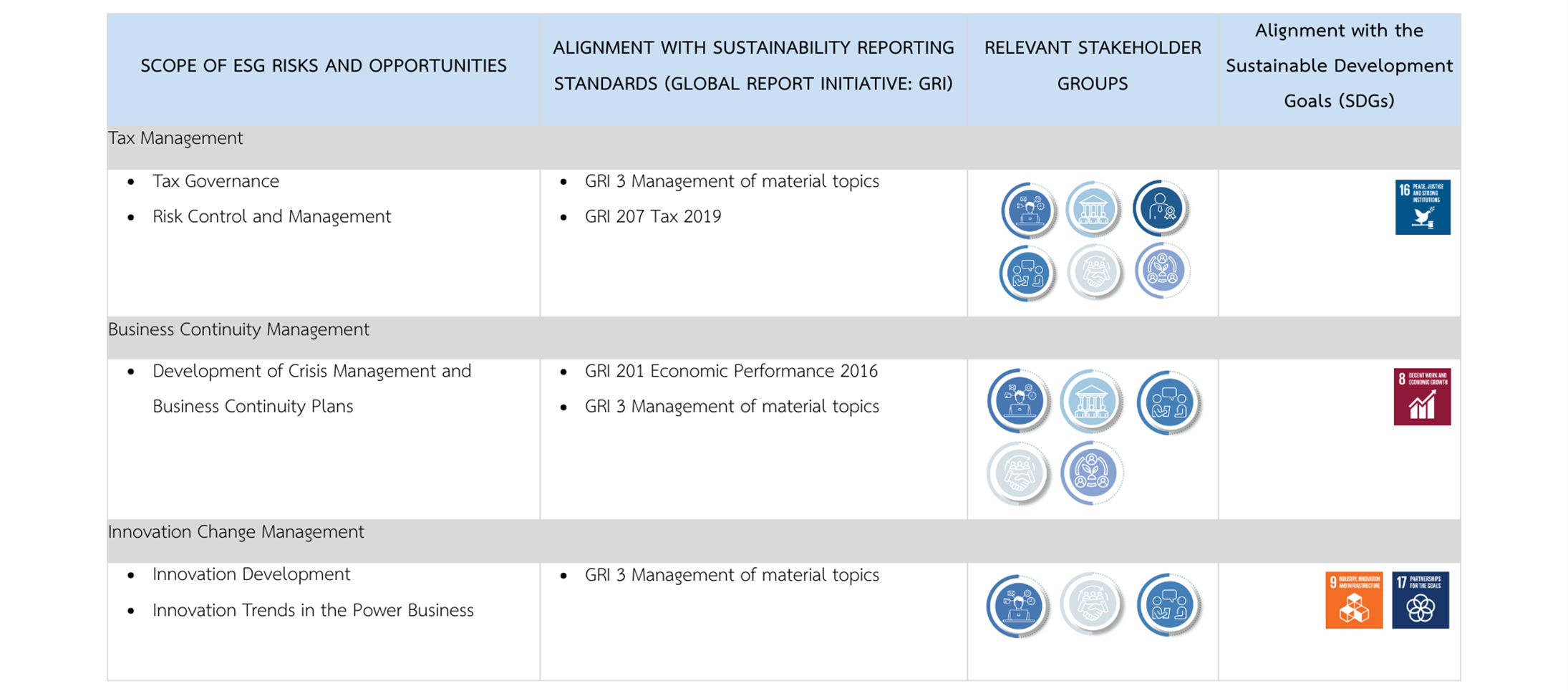The width and height of the screenshot is (1568, 691).
Task: Select the GRI 207 Tax 2019 bullet
Action: (x=652, y=216)
